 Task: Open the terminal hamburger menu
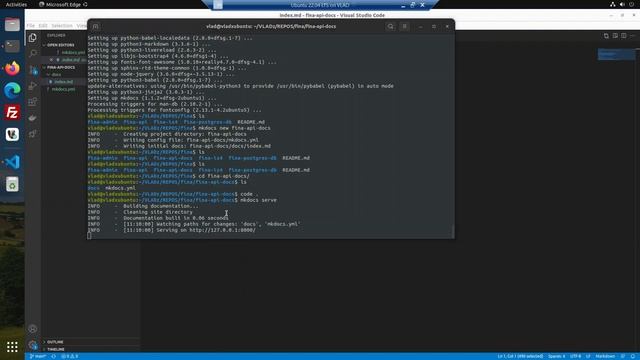(x=404, y=27)
